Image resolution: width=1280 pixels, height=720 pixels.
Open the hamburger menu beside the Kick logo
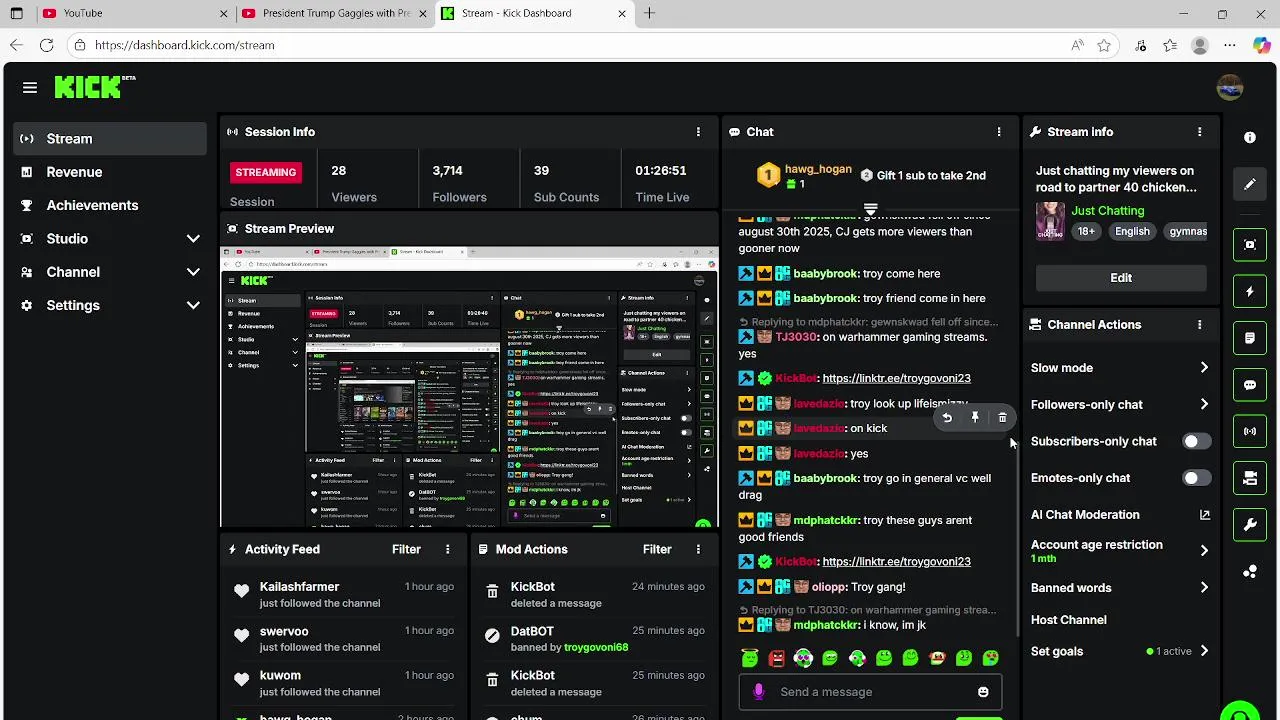(x=30, y=88)
